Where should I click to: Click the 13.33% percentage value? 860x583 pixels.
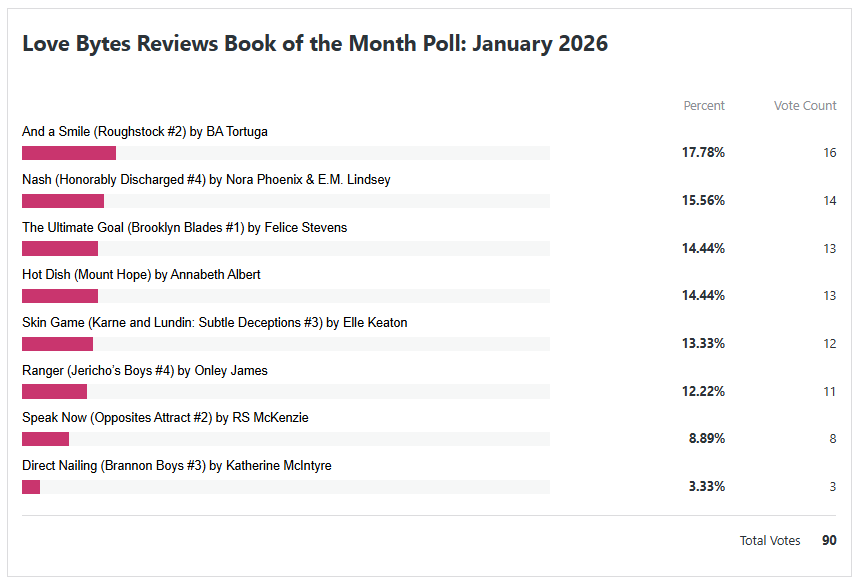click(703, 344)
